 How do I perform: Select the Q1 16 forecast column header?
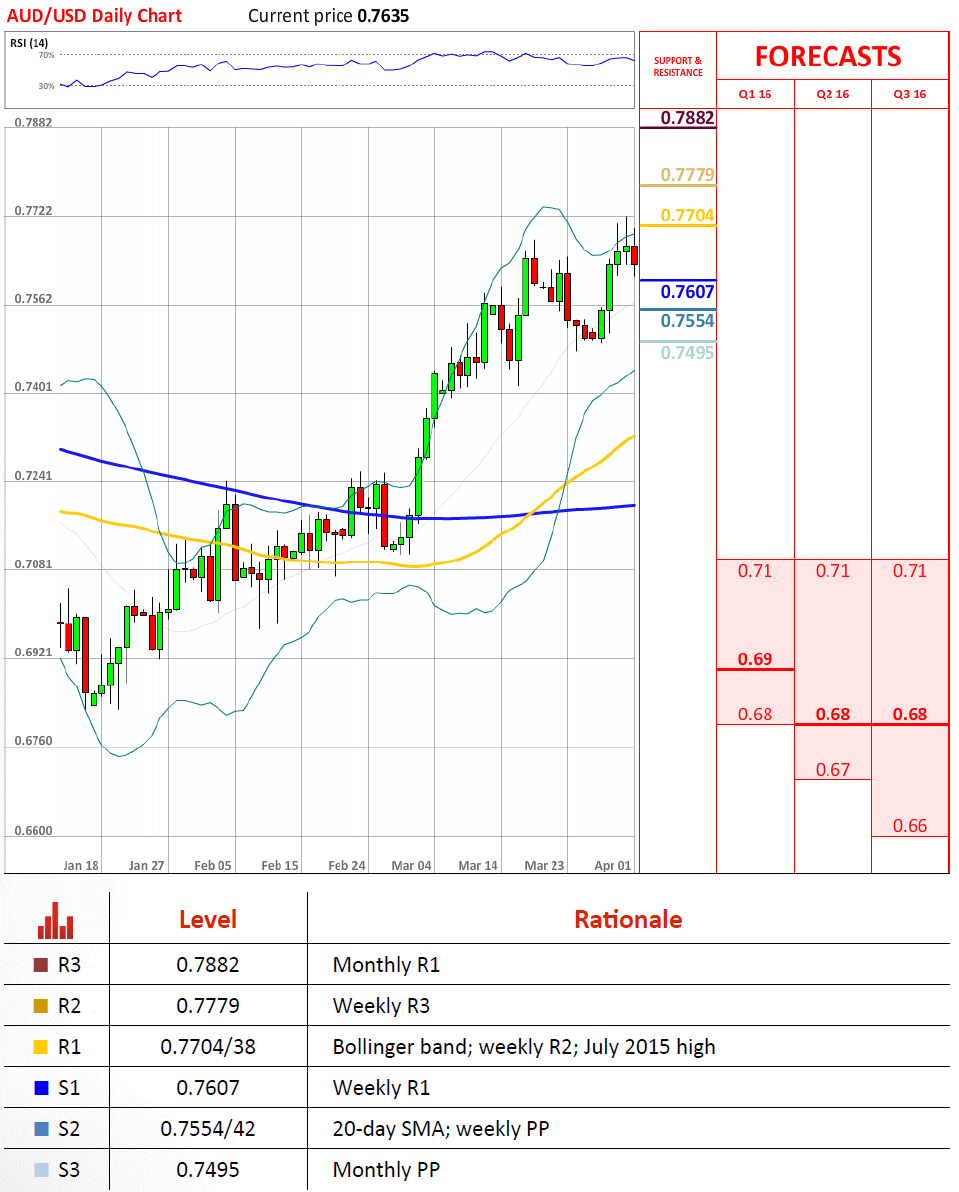[755, 94]
